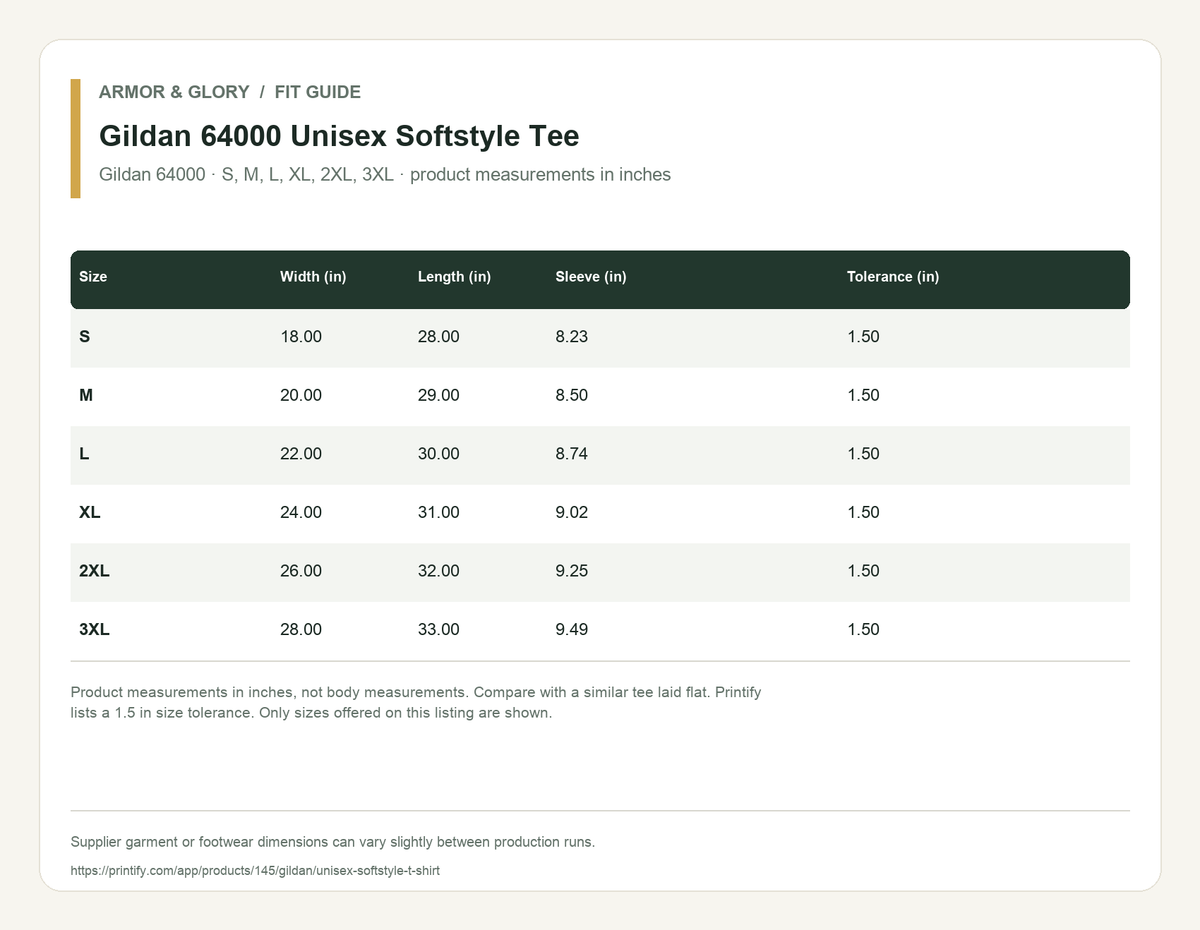This screenshot has height=930, width=1200.
Task: Select the sleeve value 9.02
Action: pyautogui.click(x=572, y=512)
